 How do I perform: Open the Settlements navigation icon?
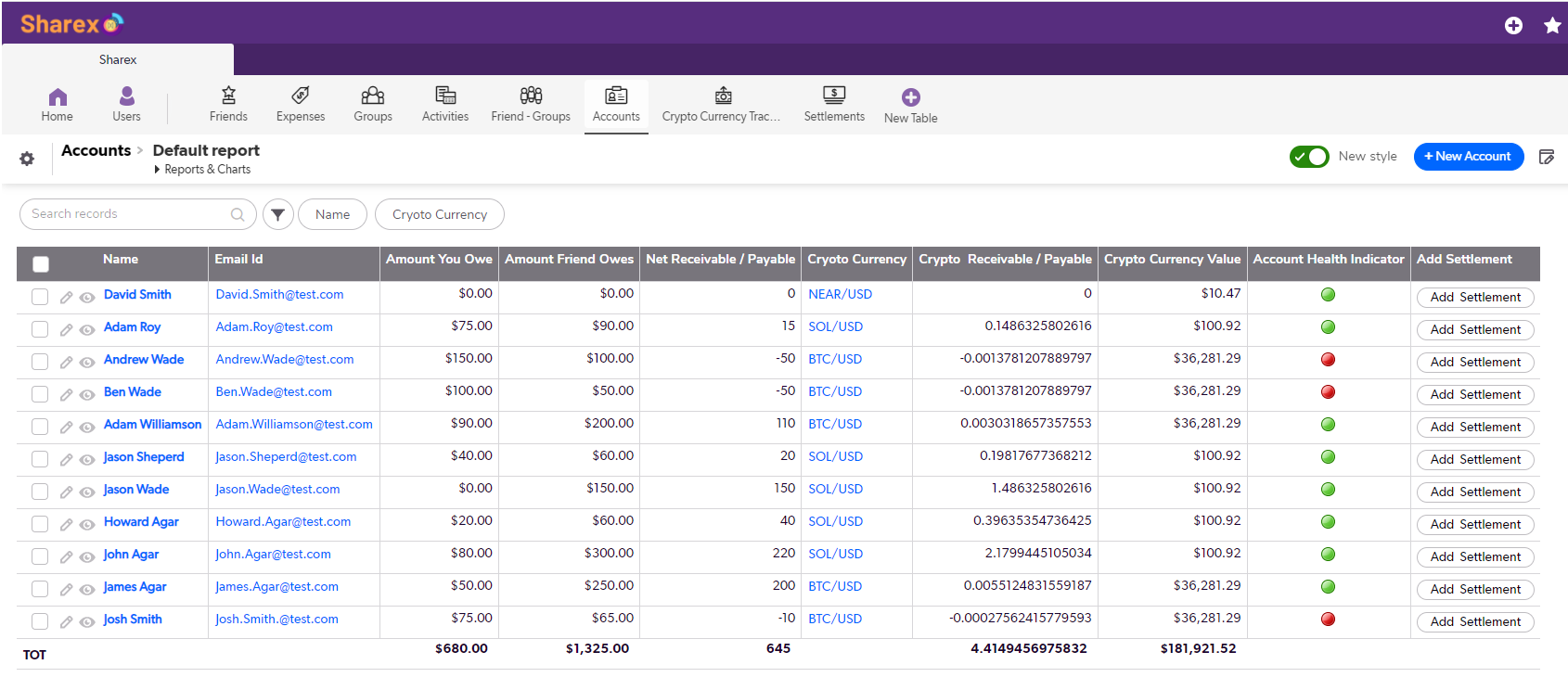[834, 95]
